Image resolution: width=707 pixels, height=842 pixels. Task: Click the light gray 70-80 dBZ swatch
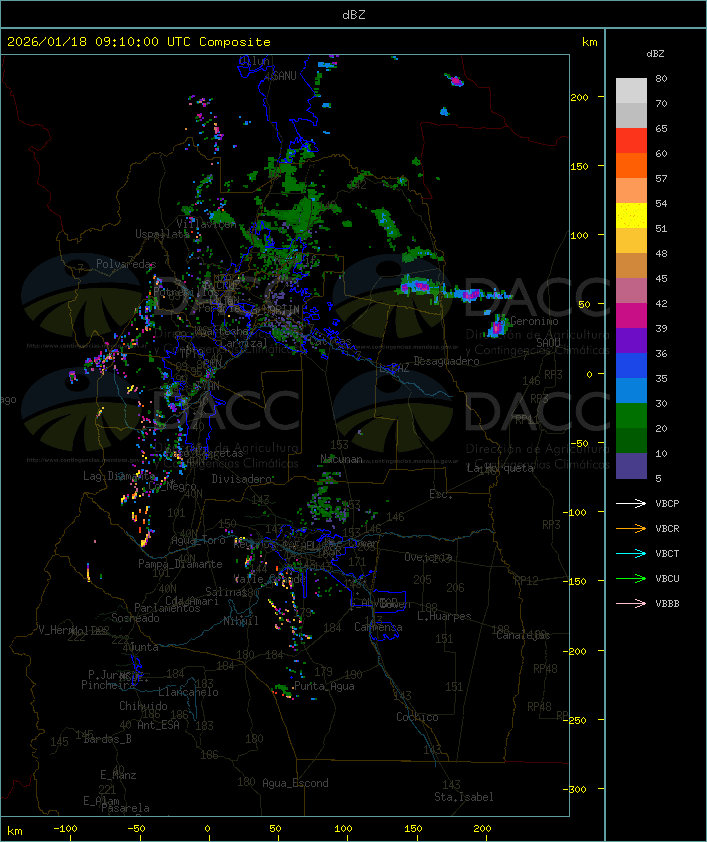tap(631, 90)
